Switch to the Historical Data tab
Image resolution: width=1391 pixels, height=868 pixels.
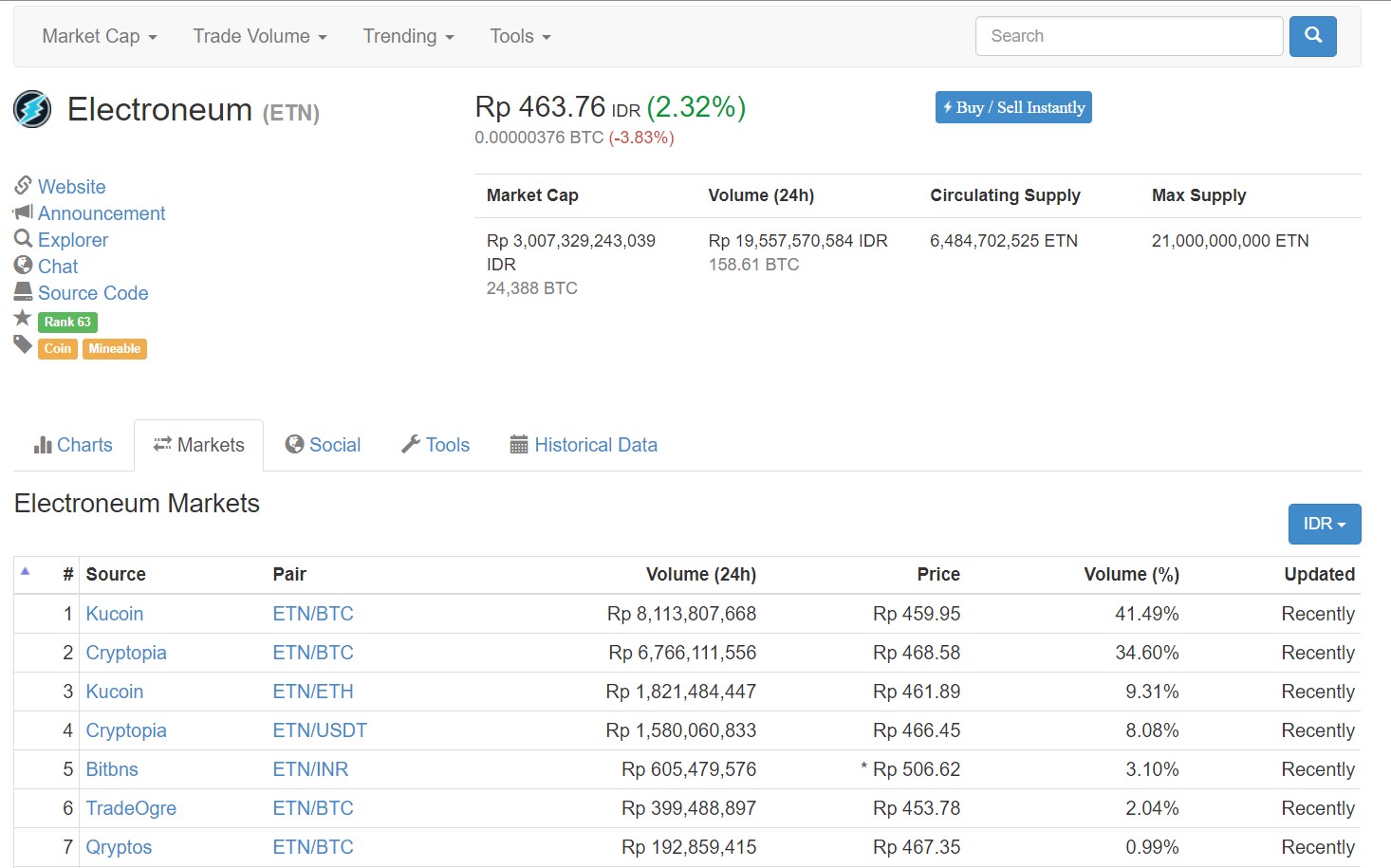584,445
